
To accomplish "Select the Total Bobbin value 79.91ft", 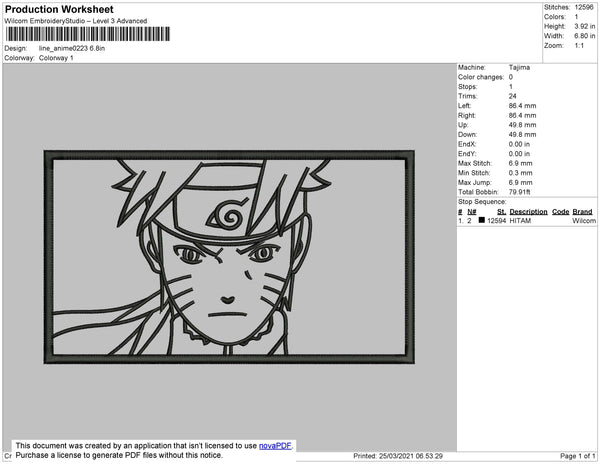I will point(519,192).
